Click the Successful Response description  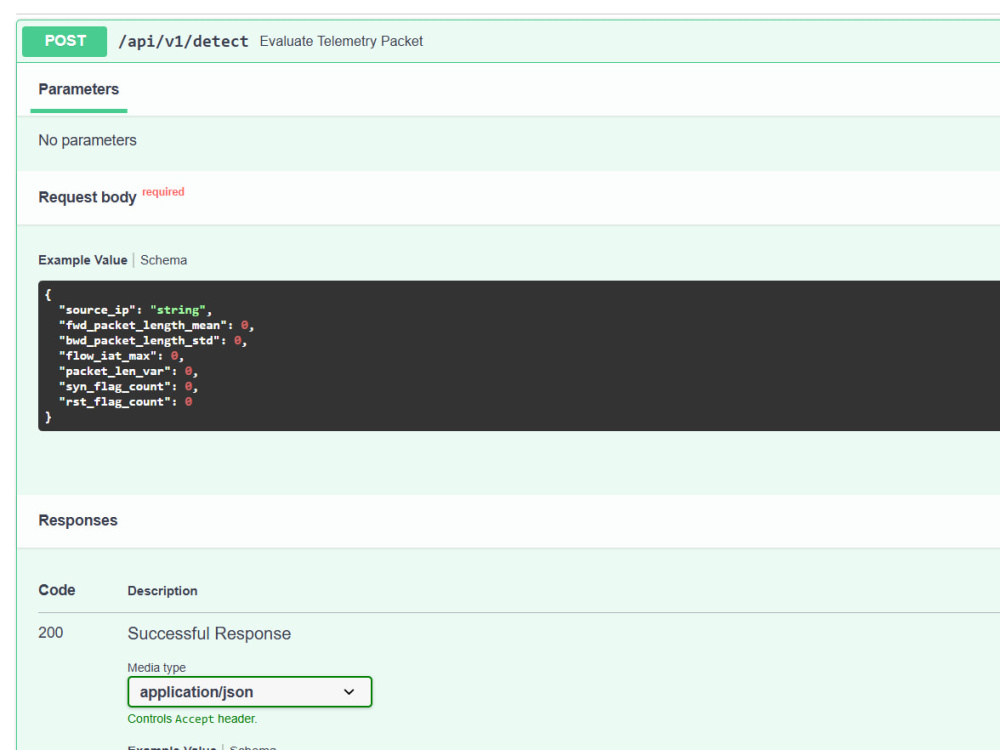[x=209, y=633]
